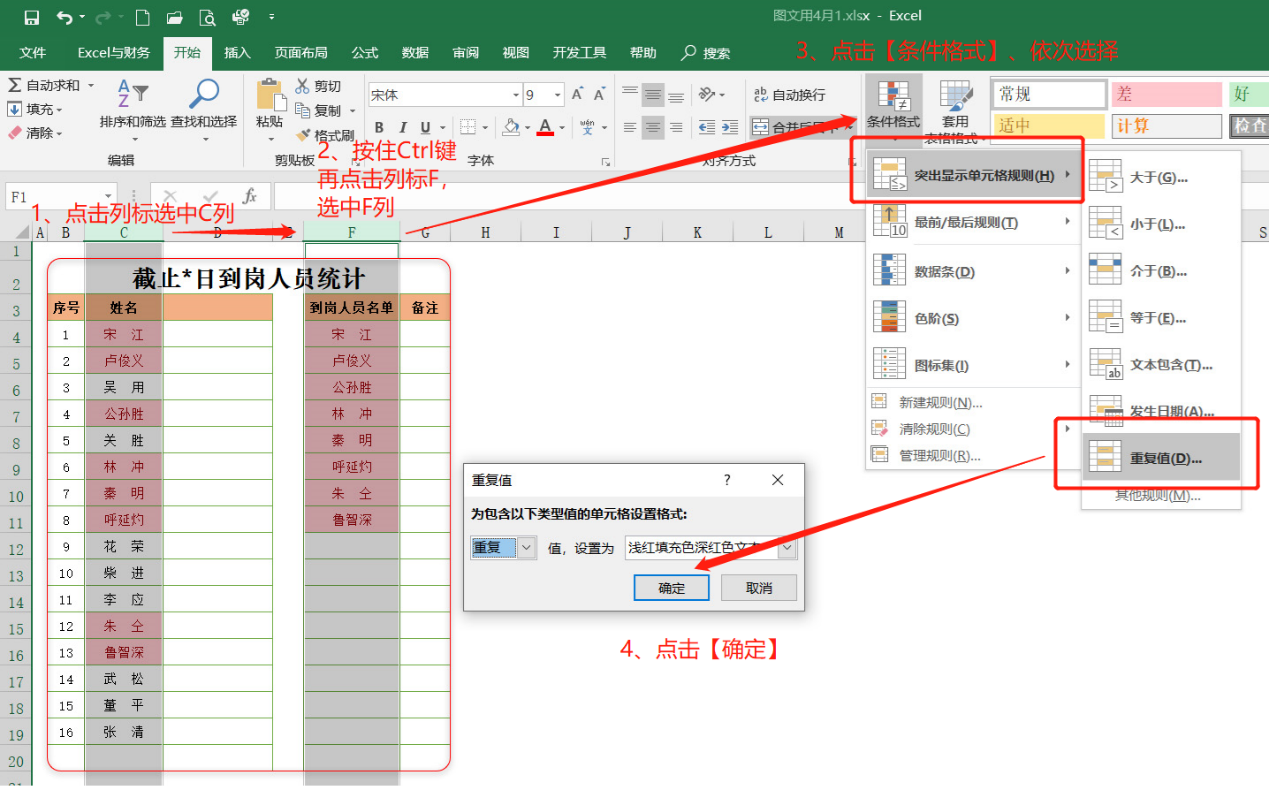Viewport: 1269px width, 790px height.
Task: Undo the last action
Action: pyautogui.click(x=65, y=17)
